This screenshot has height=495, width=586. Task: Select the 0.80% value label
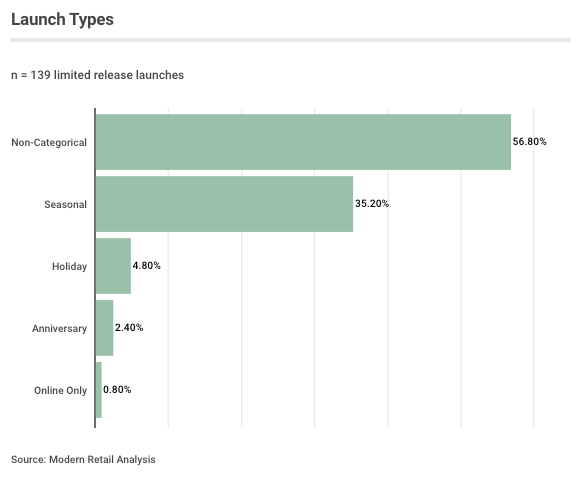point(117,390)
